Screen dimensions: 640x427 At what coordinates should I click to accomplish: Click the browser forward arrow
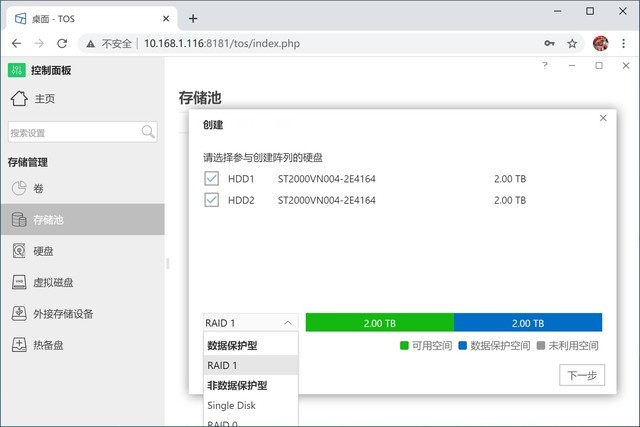click(x=39, y=43)
